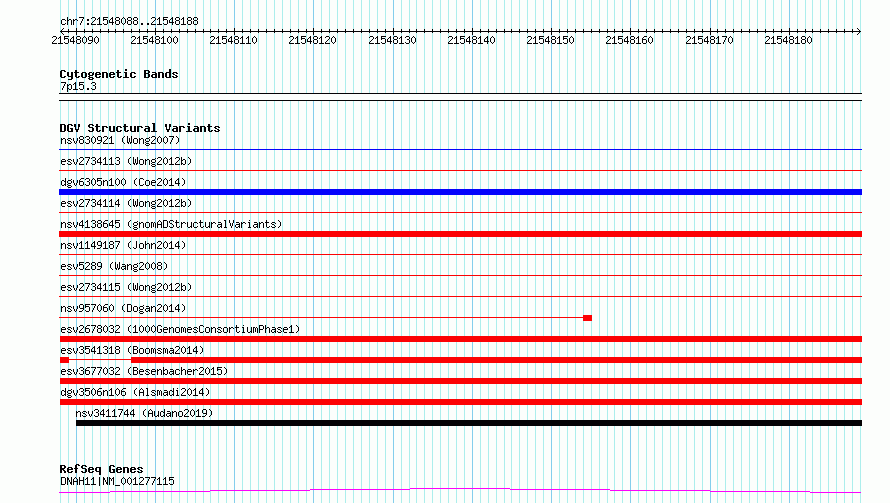890x503 pixels.
Task: Click ruler position 21548140
Action: click(471, 40)
